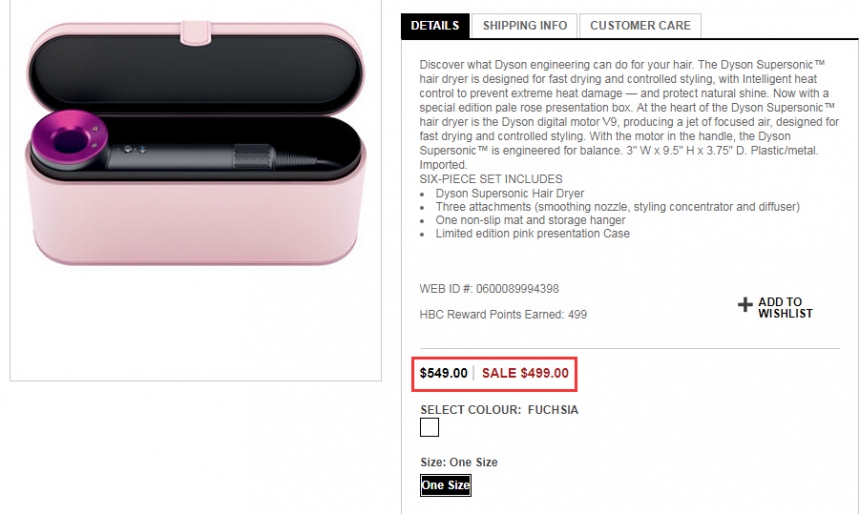
Task: Switch to the Shipping Info tab
Action: (x=524, y=26)
